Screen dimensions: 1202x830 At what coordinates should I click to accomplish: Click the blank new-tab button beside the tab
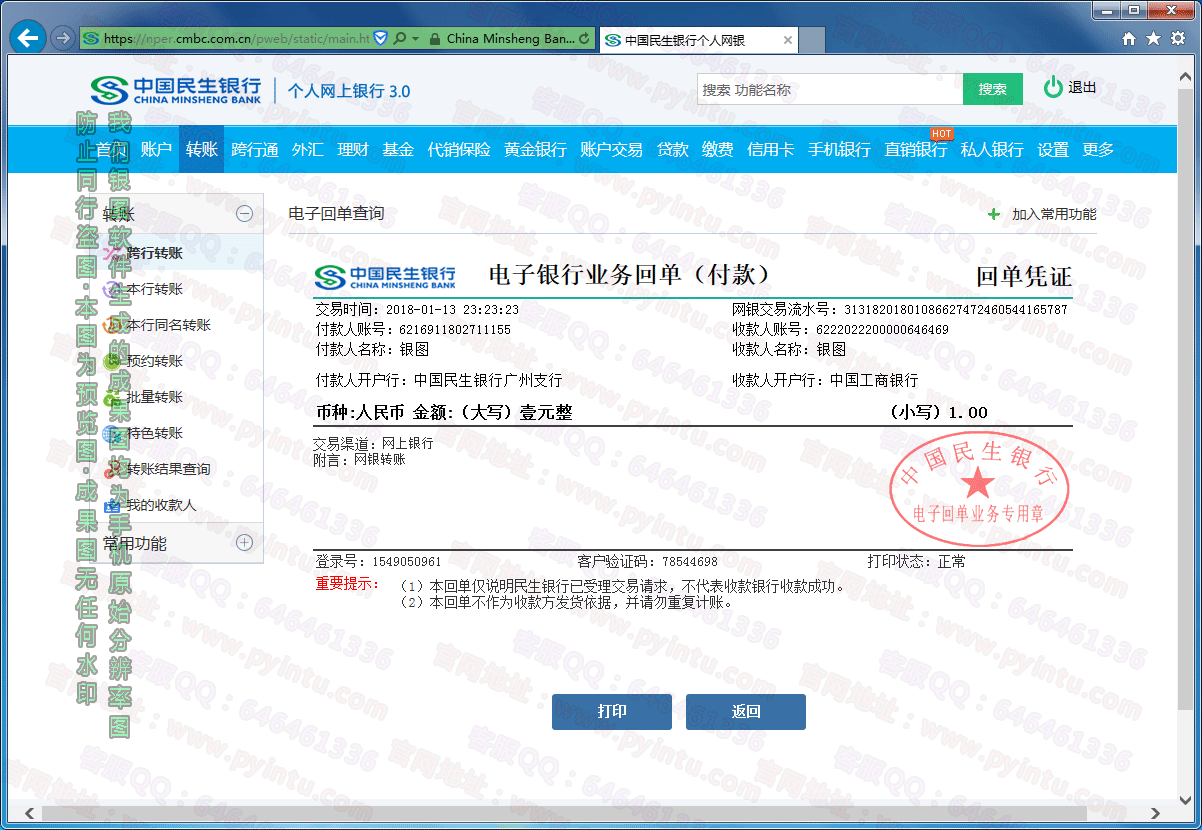click(812, 40)
